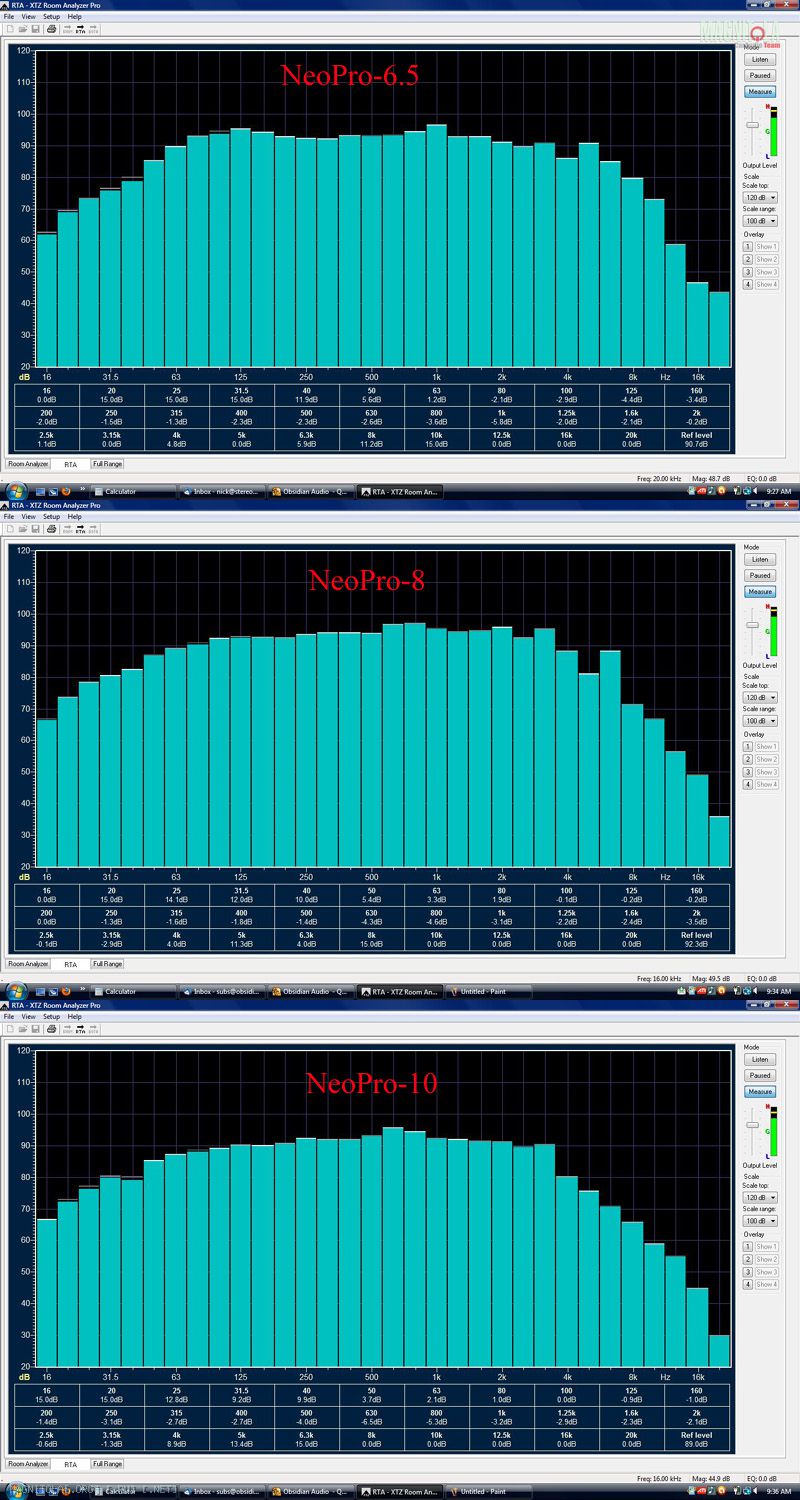800x1500 pixels.
Task: Activate Measure mode in NeoPro-6.5 window
Action: [x=760, y=91]
